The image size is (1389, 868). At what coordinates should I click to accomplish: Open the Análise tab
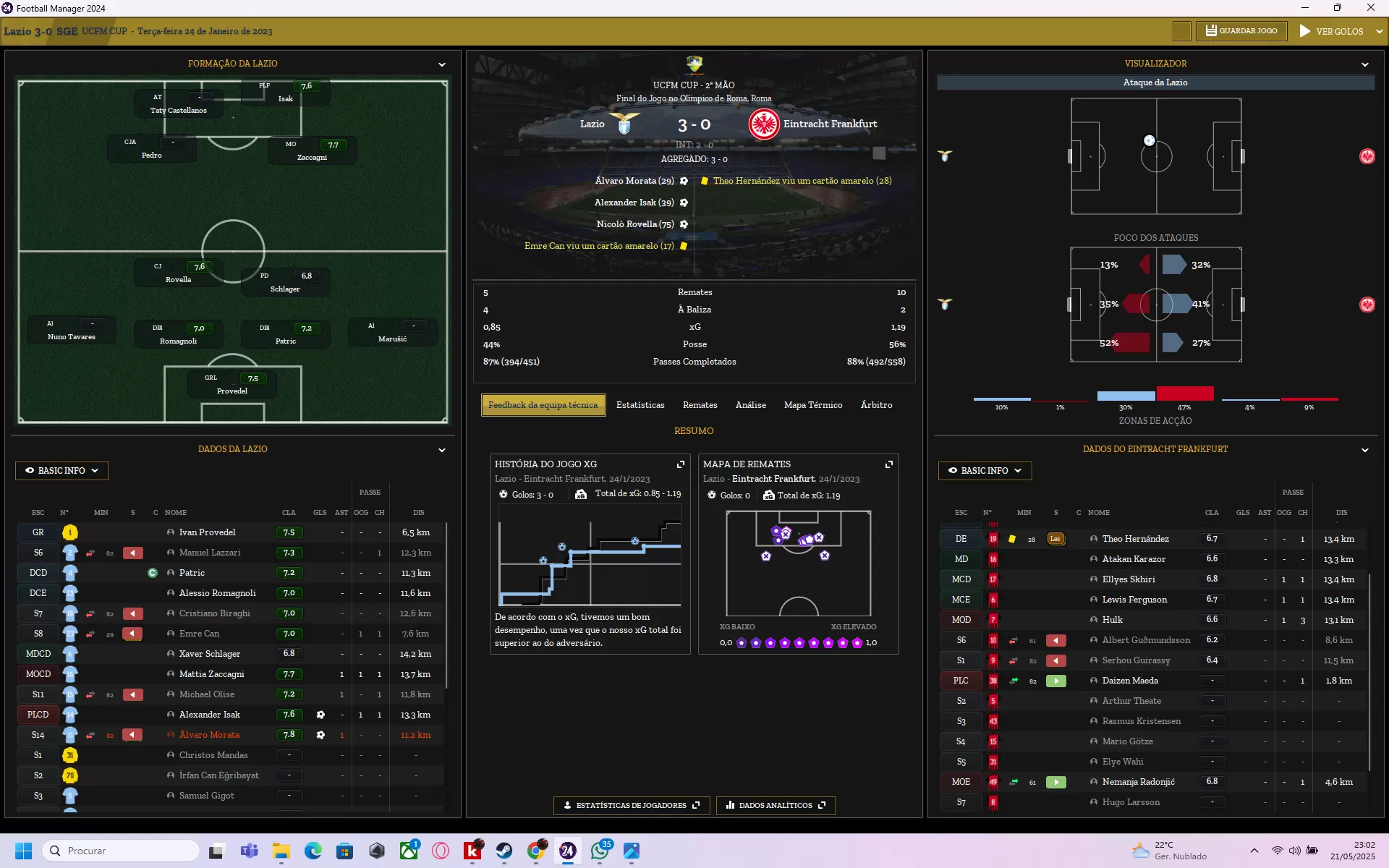pos(750,405)
